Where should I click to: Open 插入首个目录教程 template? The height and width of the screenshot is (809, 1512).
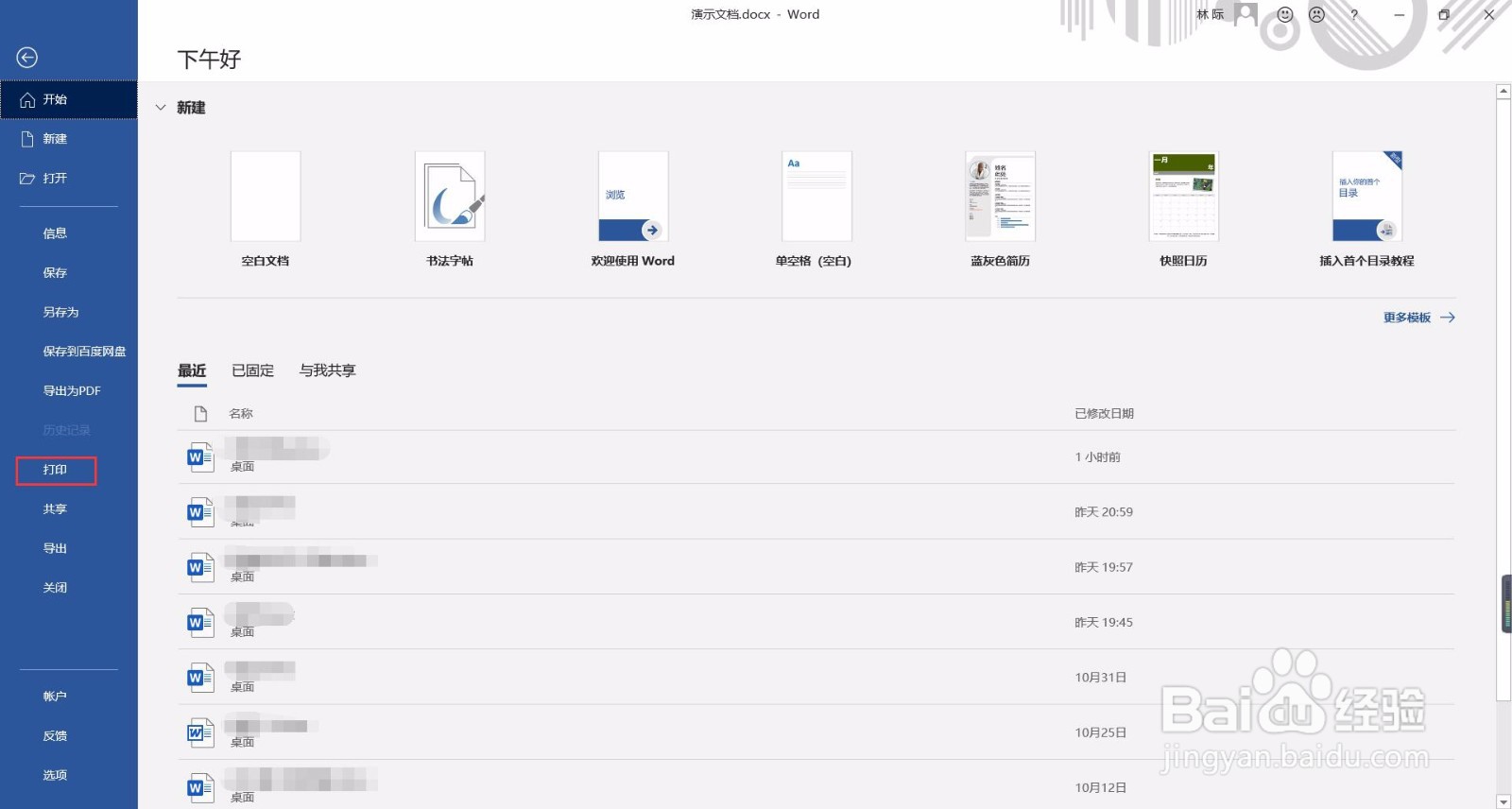1367,197
